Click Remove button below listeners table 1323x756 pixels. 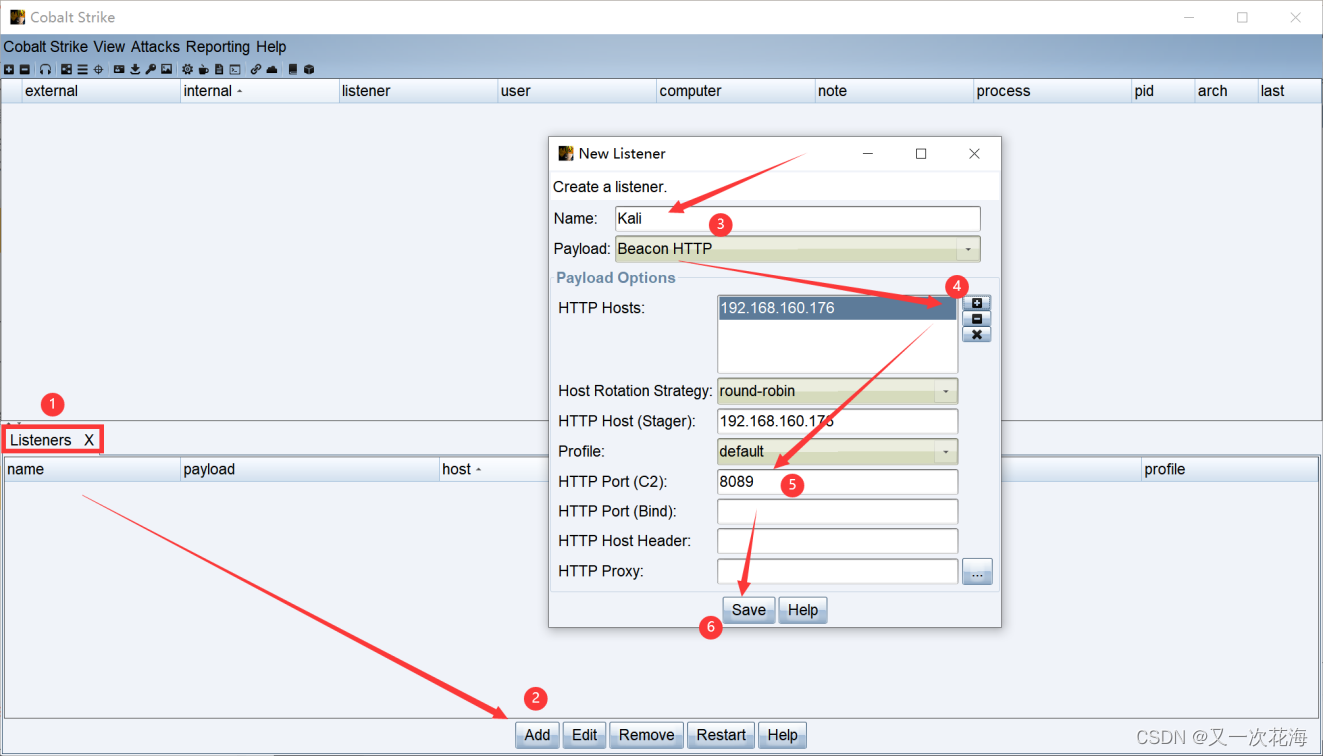(x=647, y=735)
